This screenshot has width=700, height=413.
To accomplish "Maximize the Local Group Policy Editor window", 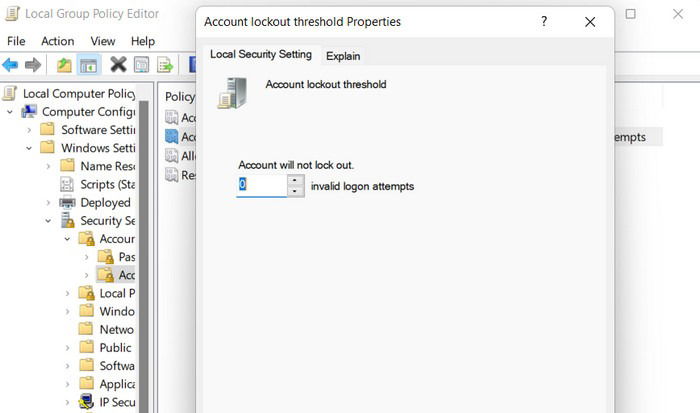I will point(630,14).
